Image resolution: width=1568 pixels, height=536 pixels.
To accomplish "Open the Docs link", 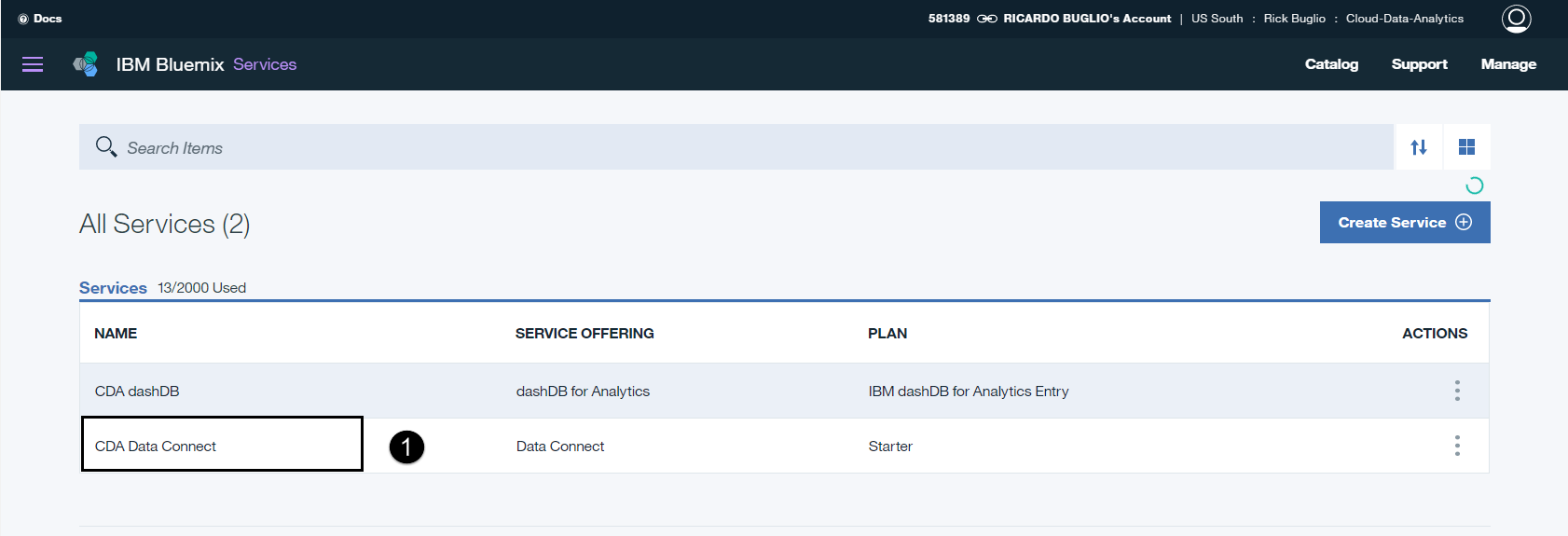I will tap(40, 19).
